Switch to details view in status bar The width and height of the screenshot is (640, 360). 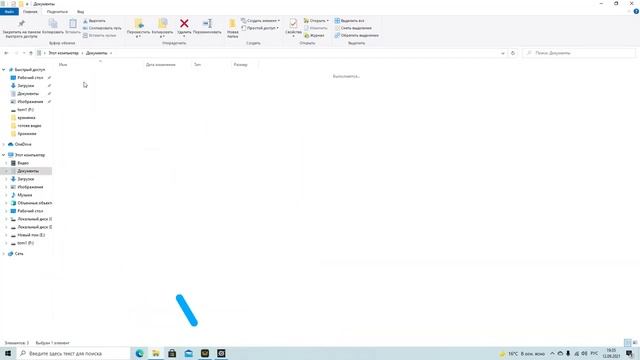628,343
